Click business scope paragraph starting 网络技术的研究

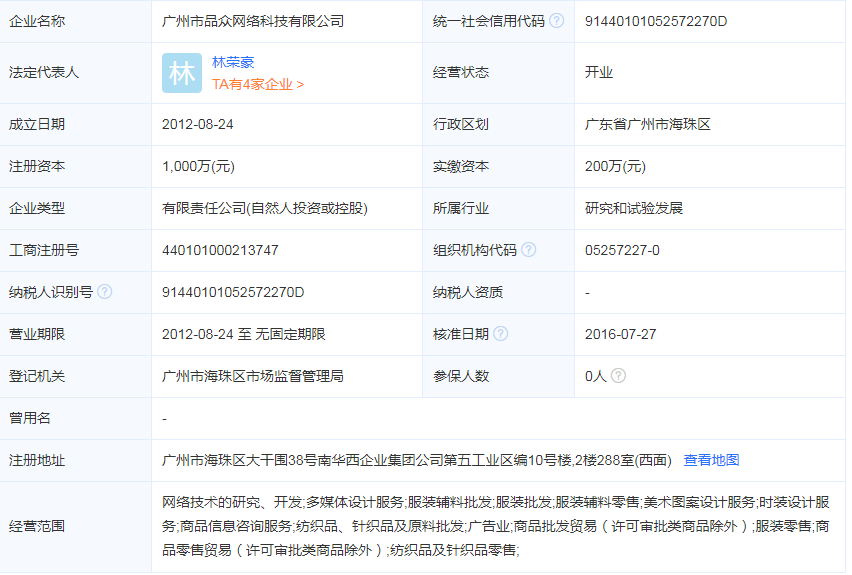tap(496, 526)
